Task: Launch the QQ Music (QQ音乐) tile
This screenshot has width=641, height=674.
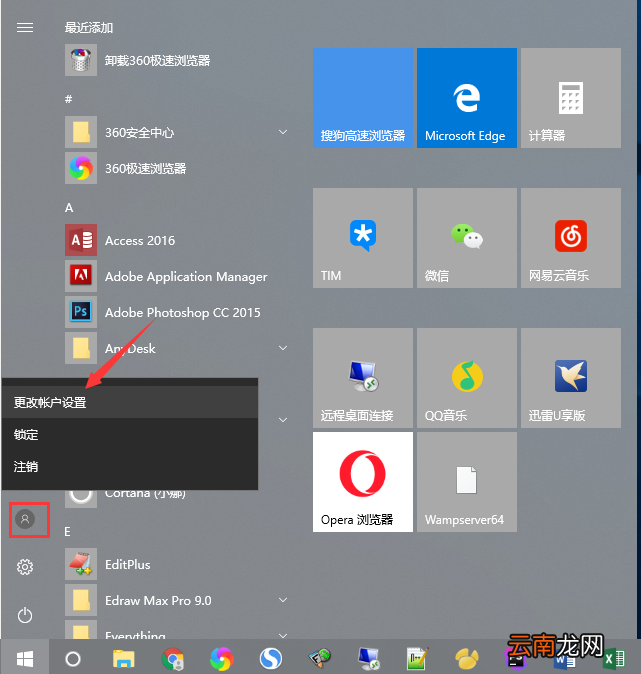Action: 467,378
